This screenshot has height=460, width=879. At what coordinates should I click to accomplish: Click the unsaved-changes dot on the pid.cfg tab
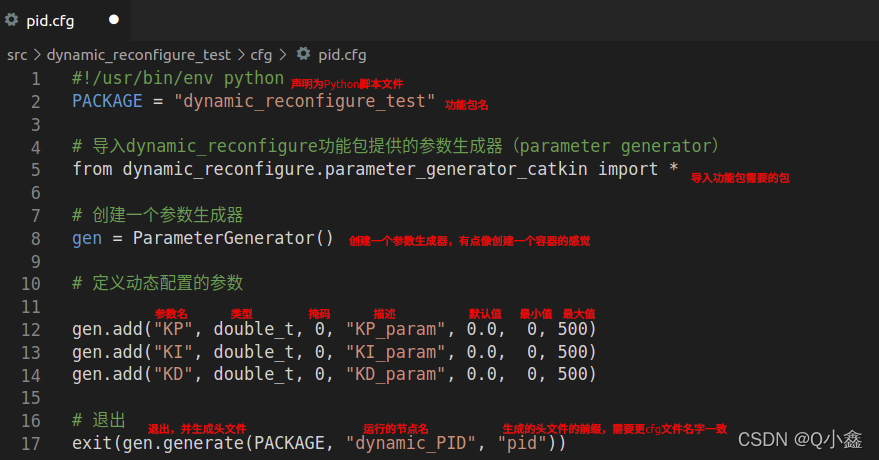(x=113, y=19)
